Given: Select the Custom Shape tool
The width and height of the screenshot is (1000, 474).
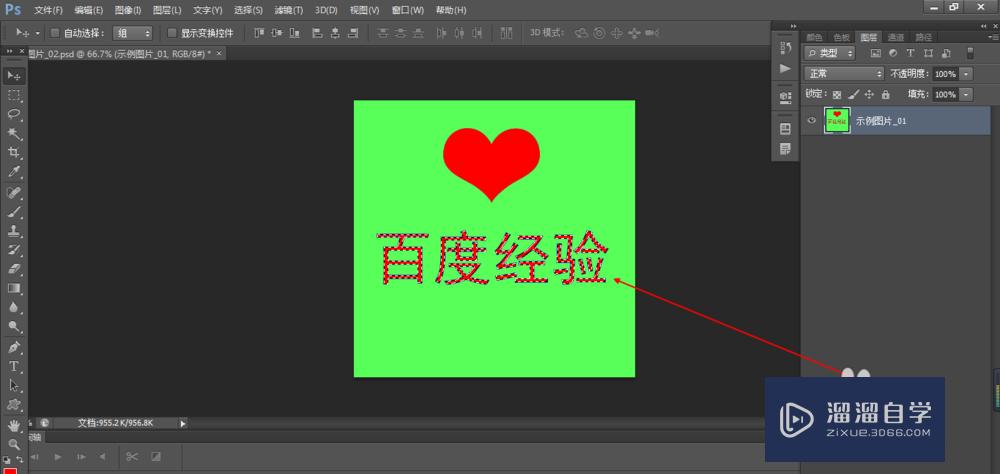Looking at the screenshot, I should (13, 405).
